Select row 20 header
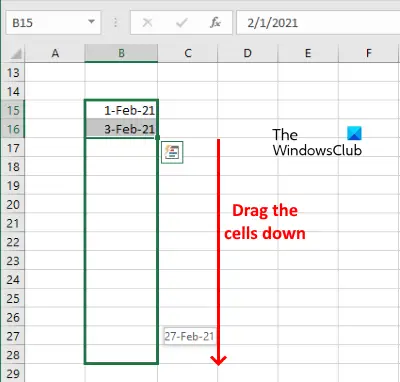Image resolution: width=400 pixels, height=382 pixels. 13,204
